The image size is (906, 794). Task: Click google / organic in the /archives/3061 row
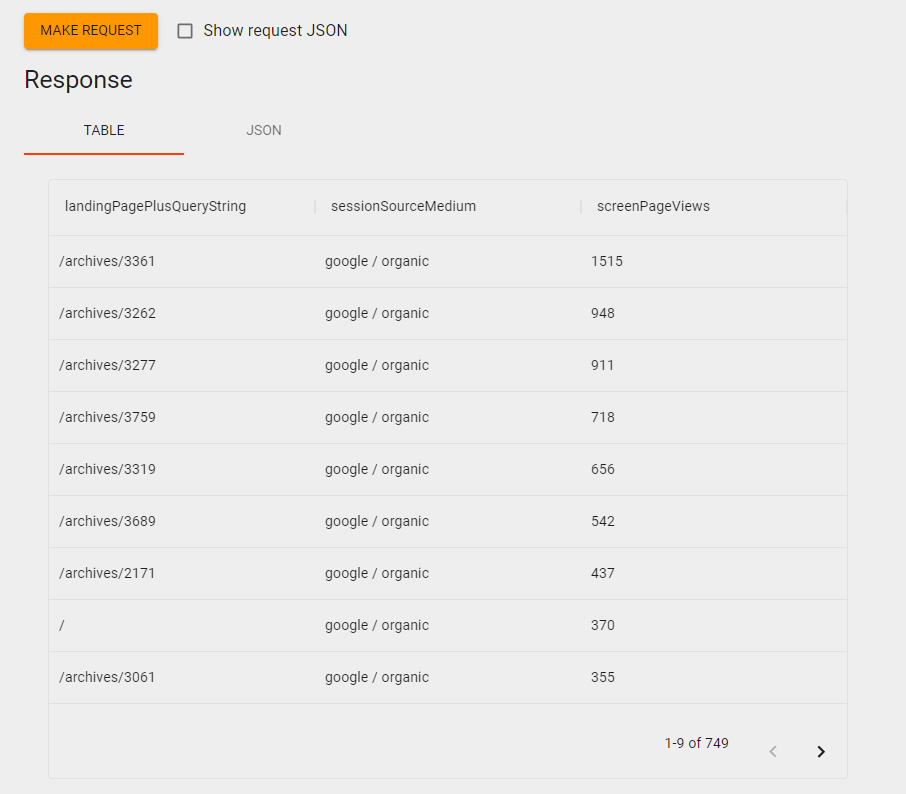click(x=377, y=677)
